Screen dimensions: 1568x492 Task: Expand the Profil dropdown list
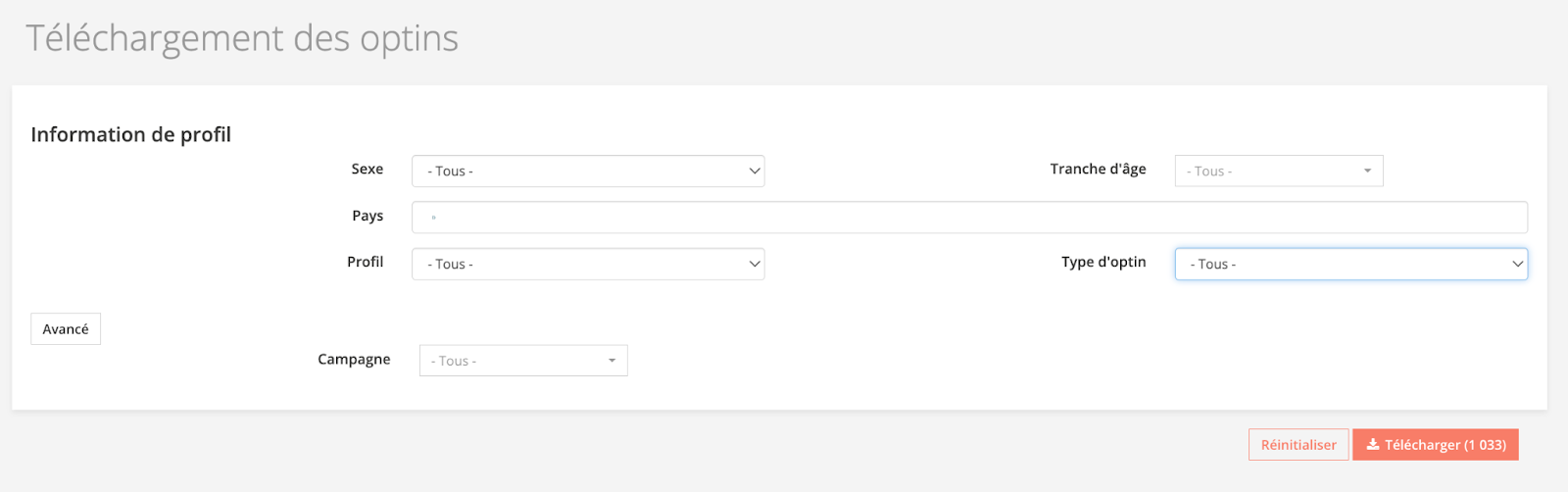587,265
